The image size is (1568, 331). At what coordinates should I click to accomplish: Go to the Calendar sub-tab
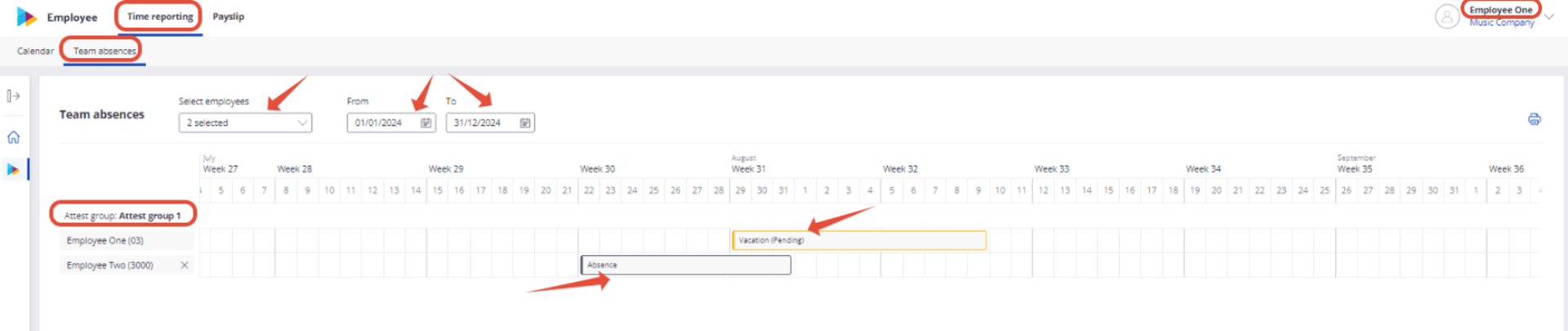tap(35, 51)
